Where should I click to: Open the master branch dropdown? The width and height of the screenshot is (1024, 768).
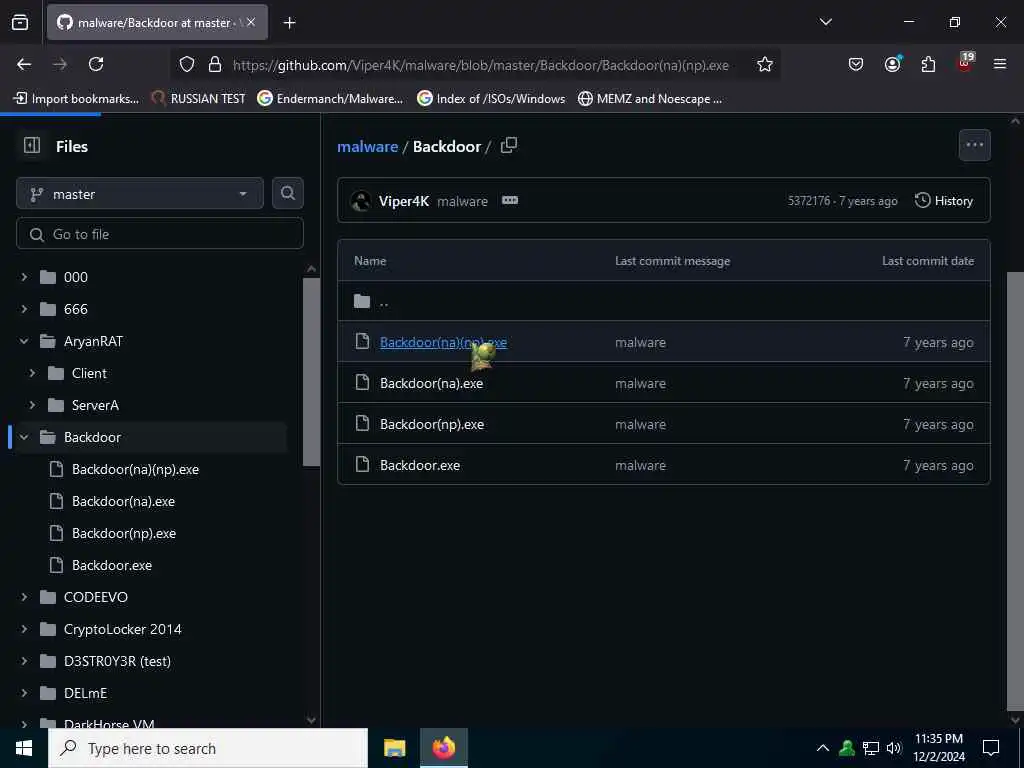click(140, 194)
